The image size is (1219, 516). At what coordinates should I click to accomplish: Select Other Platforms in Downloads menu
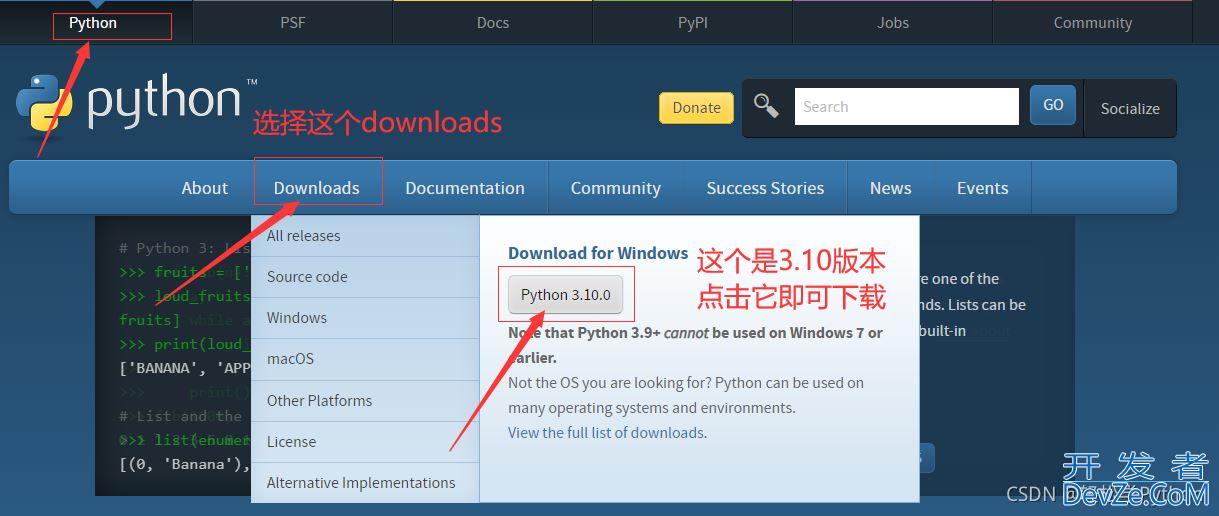[x=365, y=400]
